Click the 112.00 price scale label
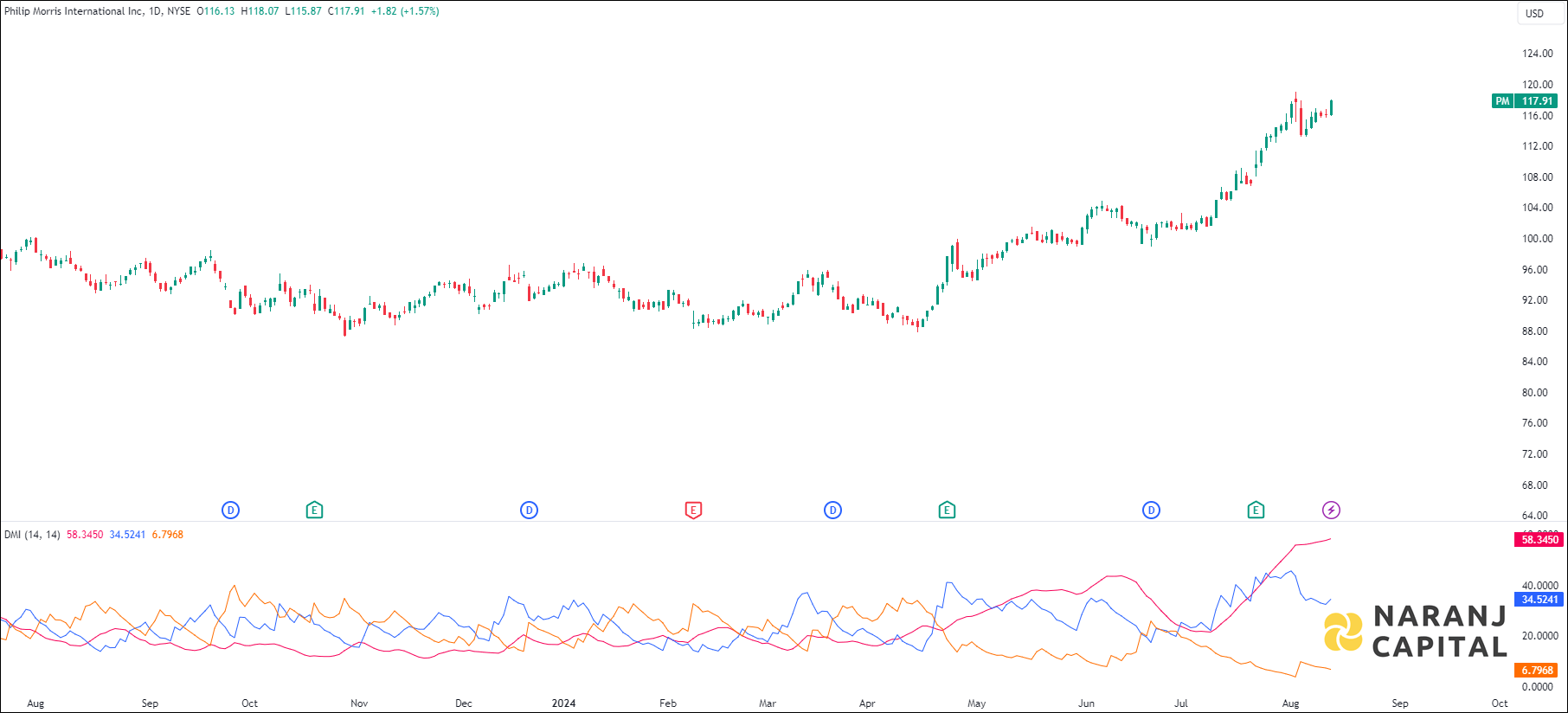 click(1538, 146)
